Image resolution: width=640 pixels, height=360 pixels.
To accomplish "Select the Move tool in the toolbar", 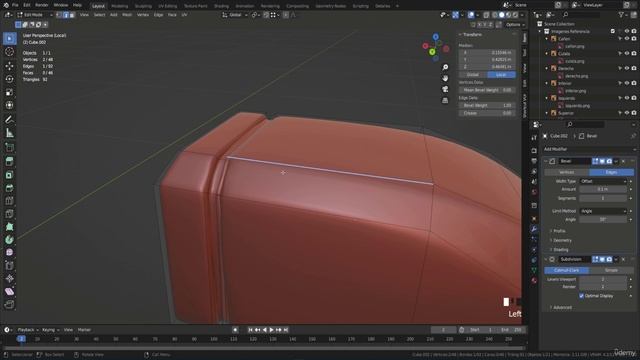I will [9, 65].
